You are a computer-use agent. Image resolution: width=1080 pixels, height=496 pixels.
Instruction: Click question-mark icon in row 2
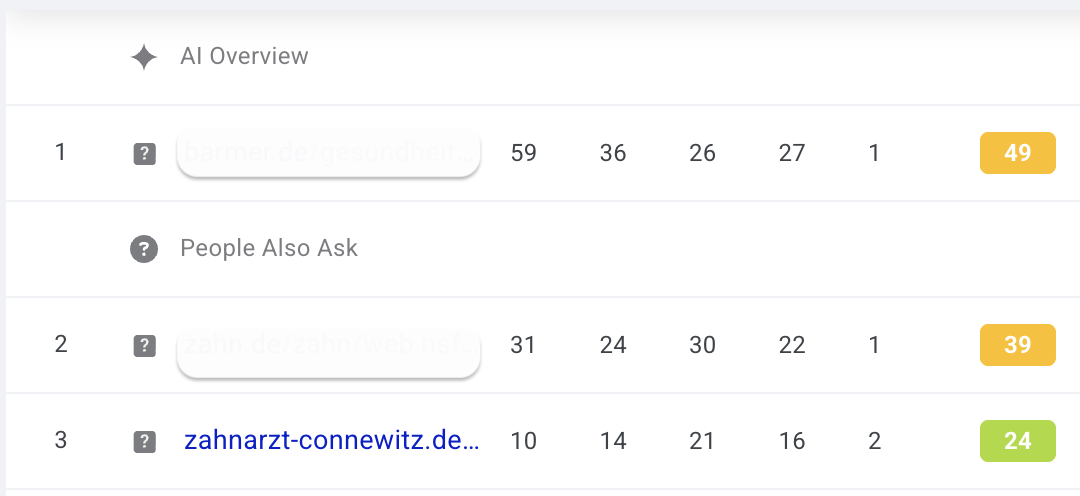click(x=144, y=346)
